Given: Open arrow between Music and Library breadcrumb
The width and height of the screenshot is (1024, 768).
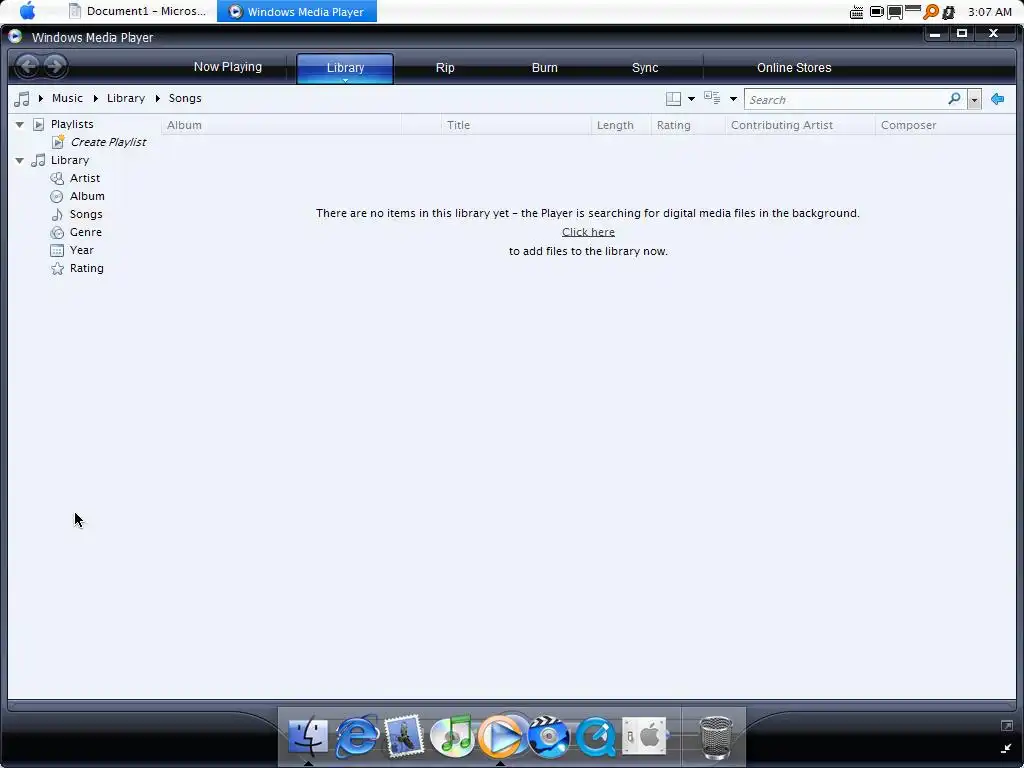Looking at the screenshot, I should [95, 98].
